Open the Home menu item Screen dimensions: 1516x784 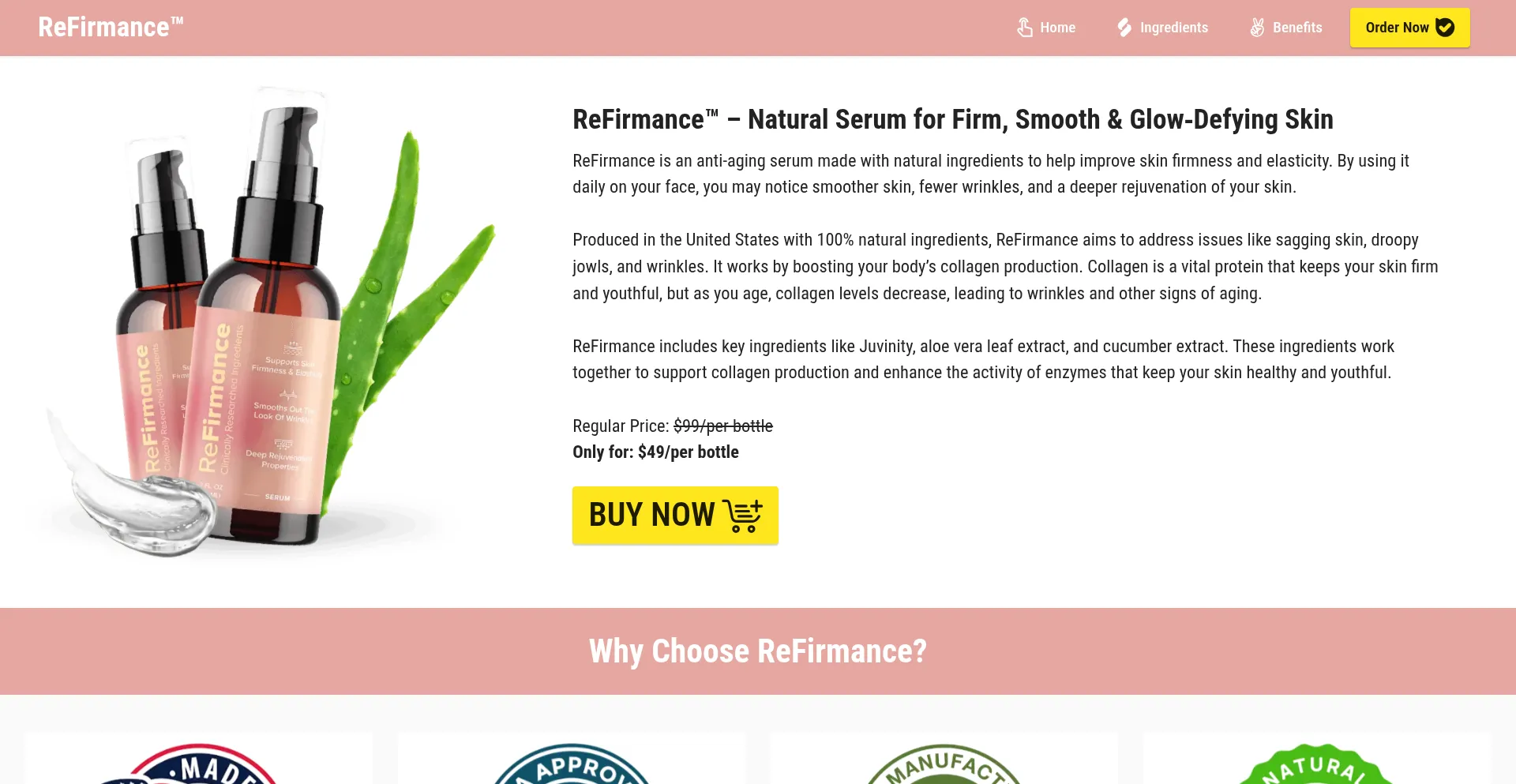(1046, 28)
